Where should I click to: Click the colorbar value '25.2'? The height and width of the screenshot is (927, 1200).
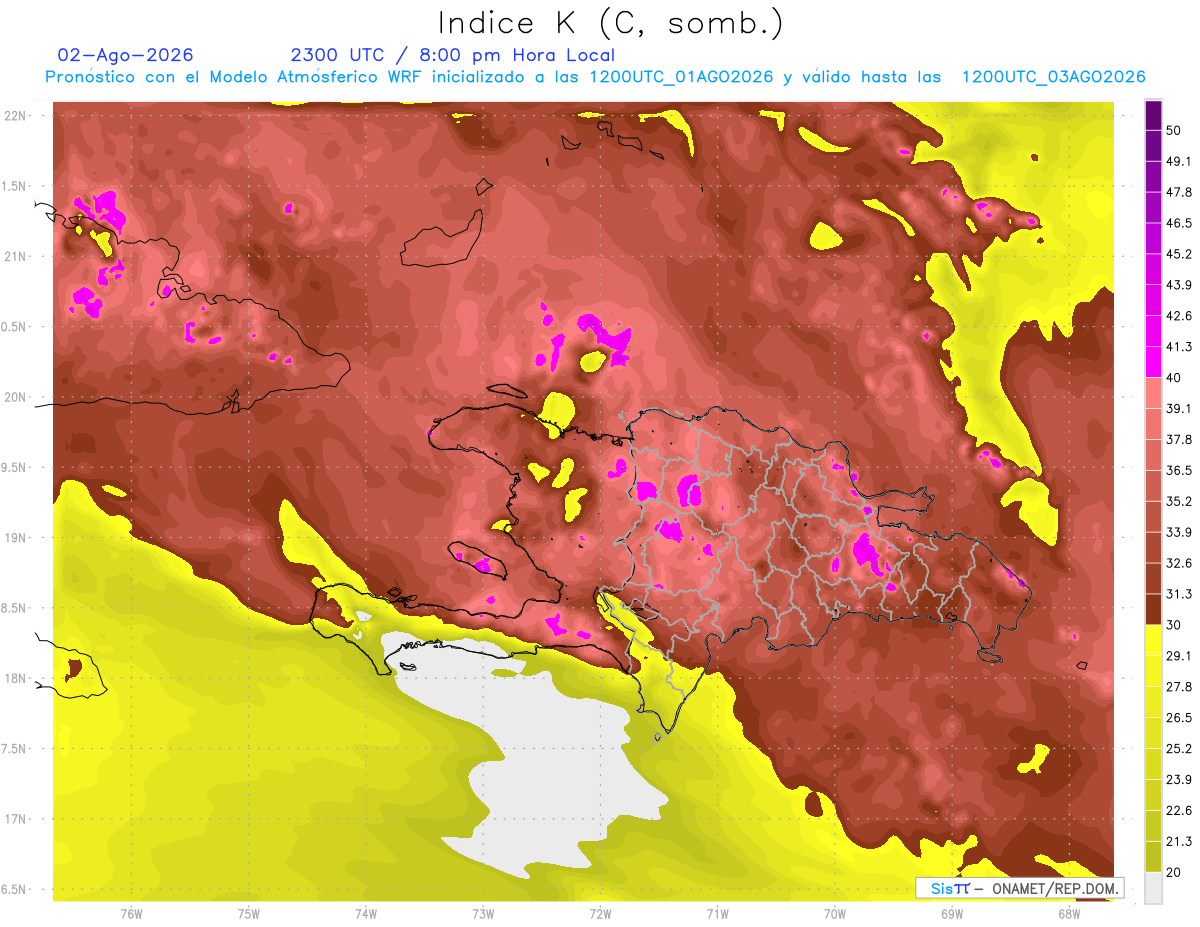click(x=1178, y=749)
